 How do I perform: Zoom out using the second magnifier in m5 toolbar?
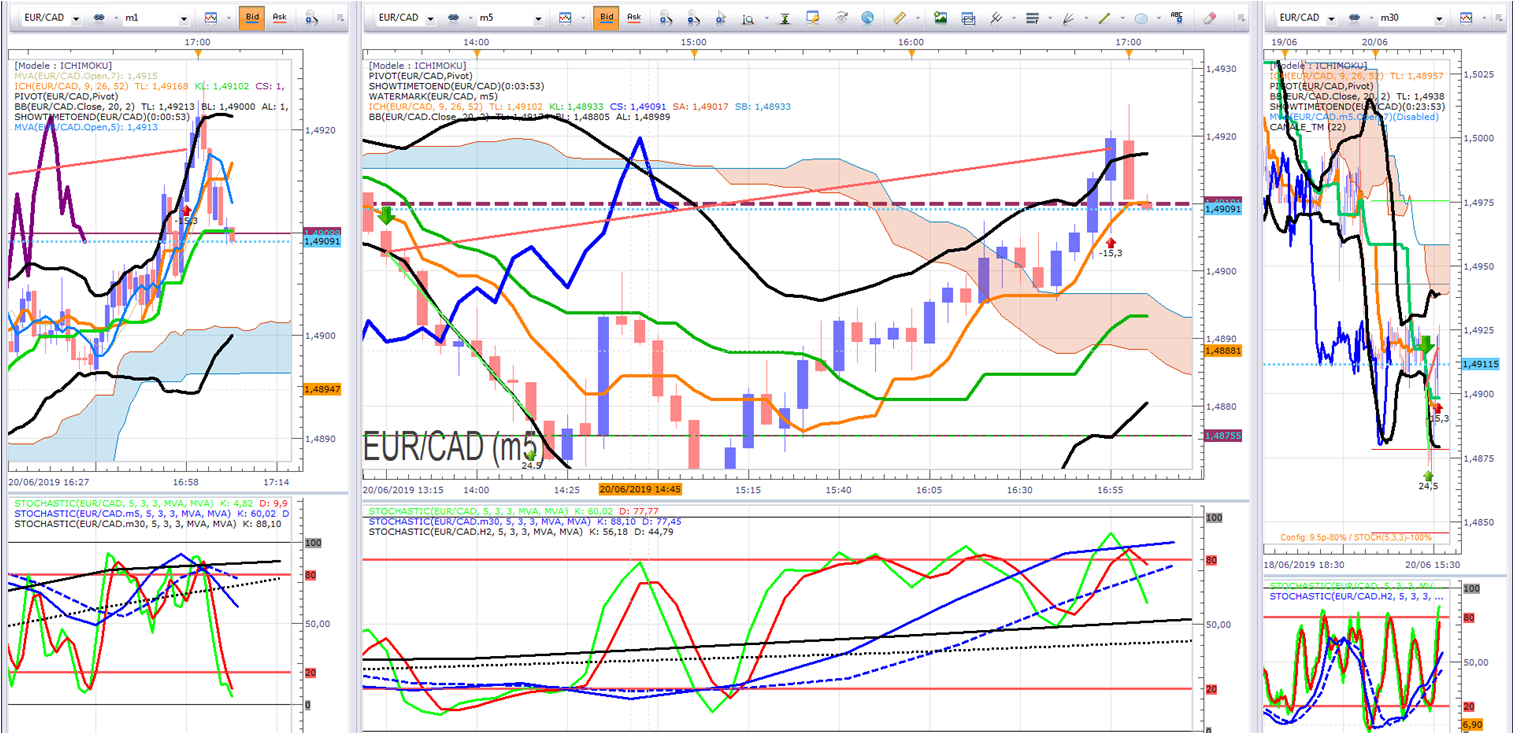click(x=694, y=18)
